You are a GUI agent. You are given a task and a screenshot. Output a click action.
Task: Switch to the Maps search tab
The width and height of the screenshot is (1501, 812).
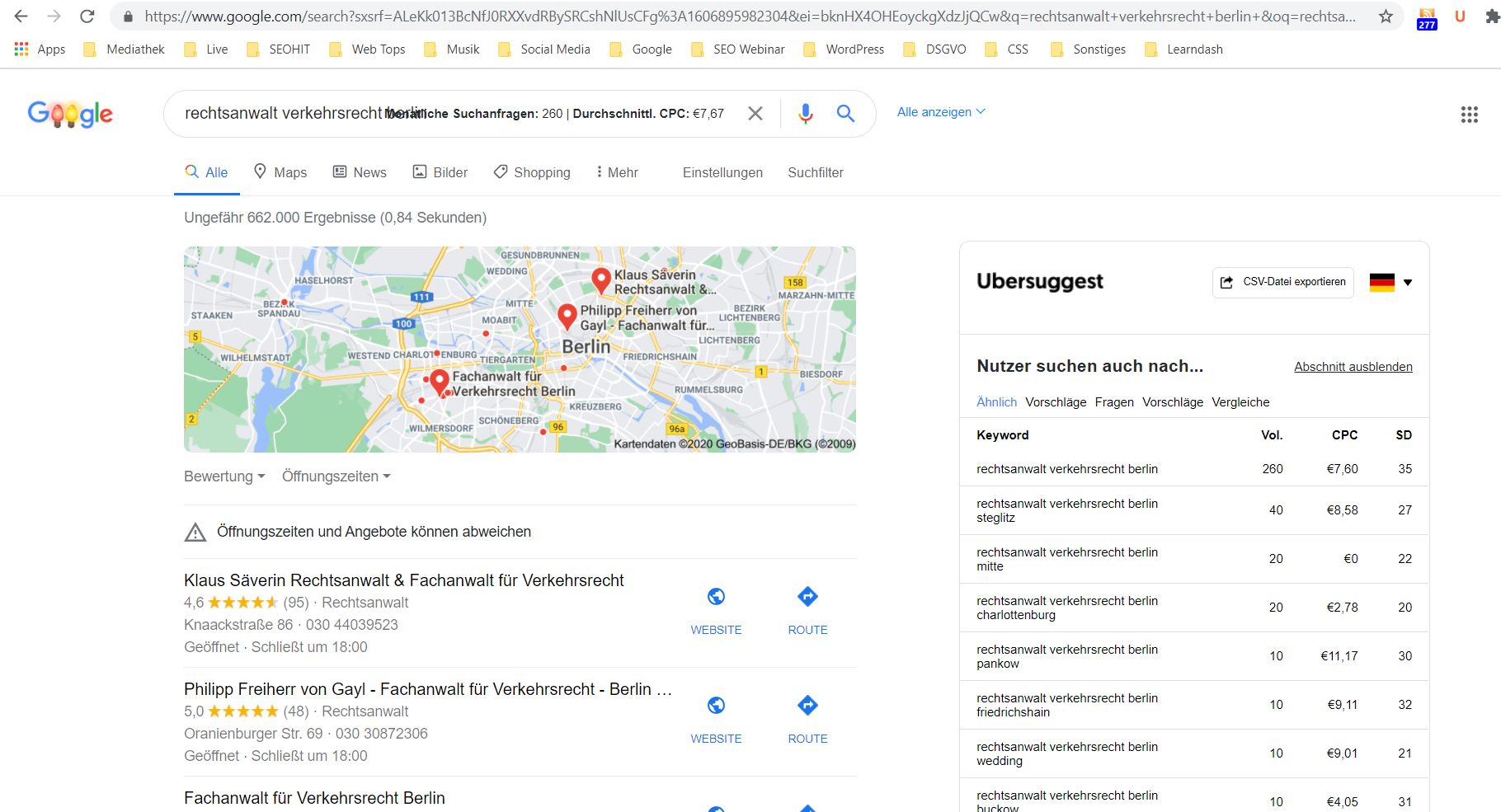coord(280,172)
